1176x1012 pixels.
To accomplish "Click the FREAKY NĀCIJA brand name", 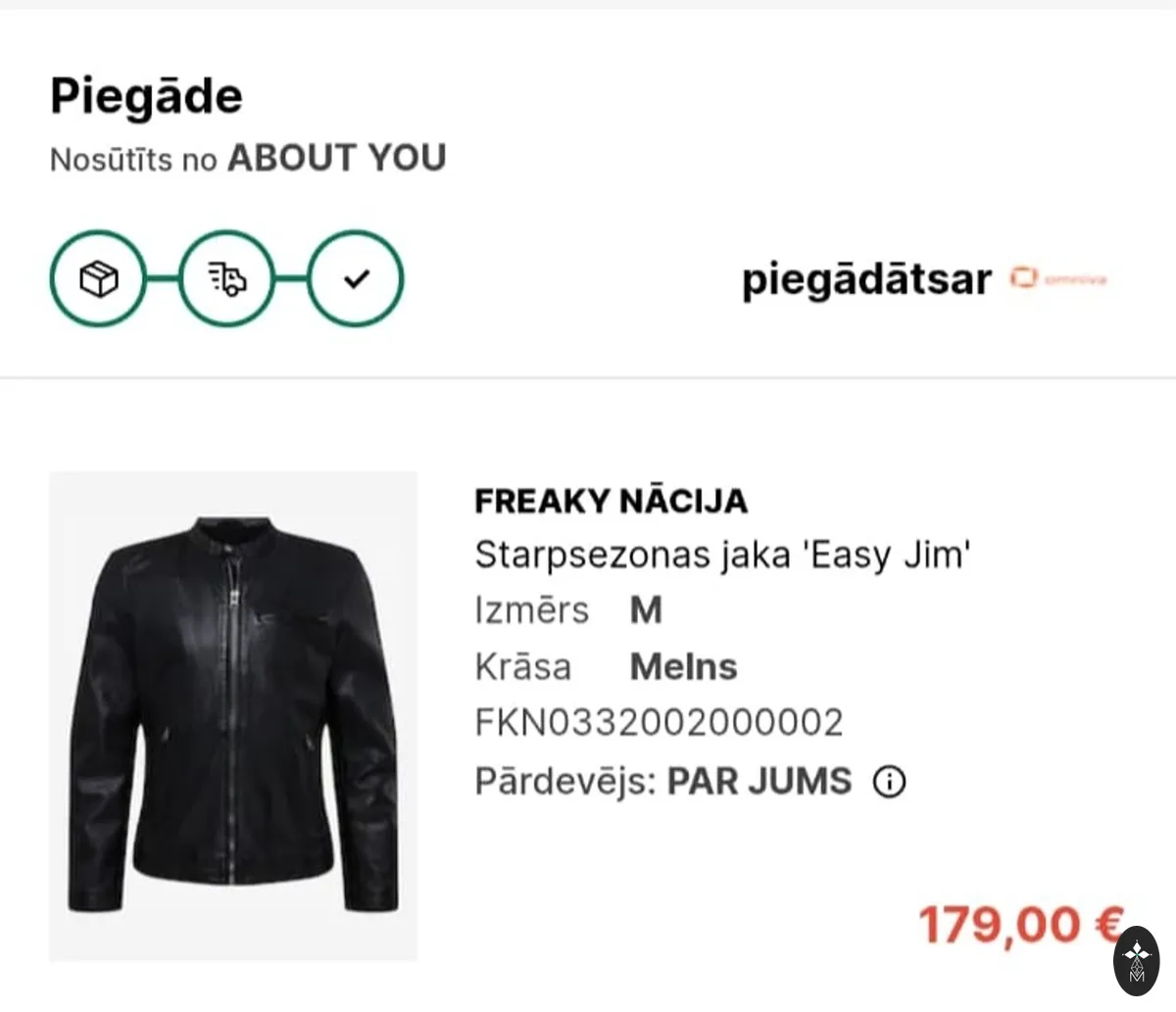I will [x=611, y=502].
